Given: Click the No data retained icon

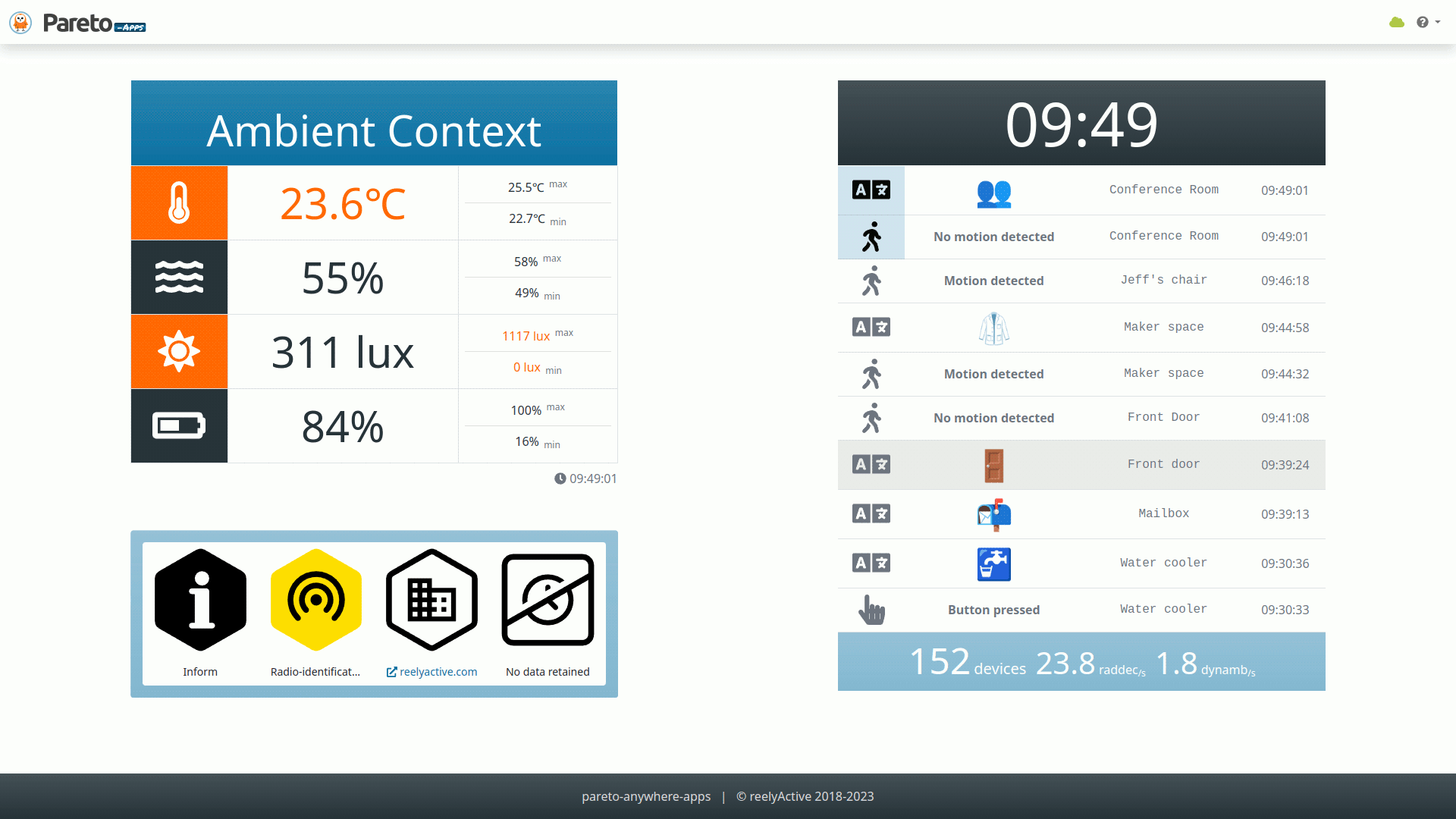Looking at the screenshot, I should pyautogui.click(x=547, y=601).
